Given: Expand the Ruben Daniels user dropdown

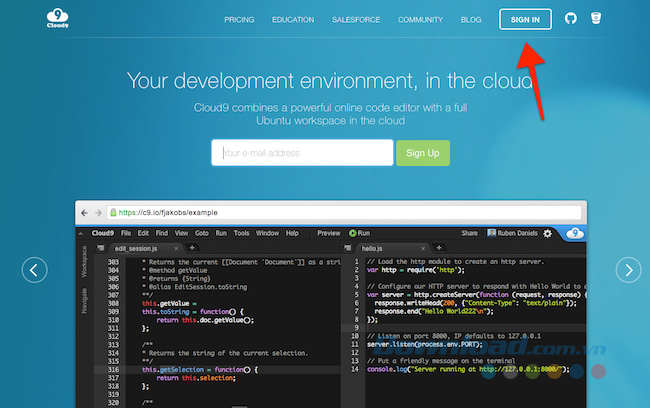Looking at the screenshot, I should point(513,233).
